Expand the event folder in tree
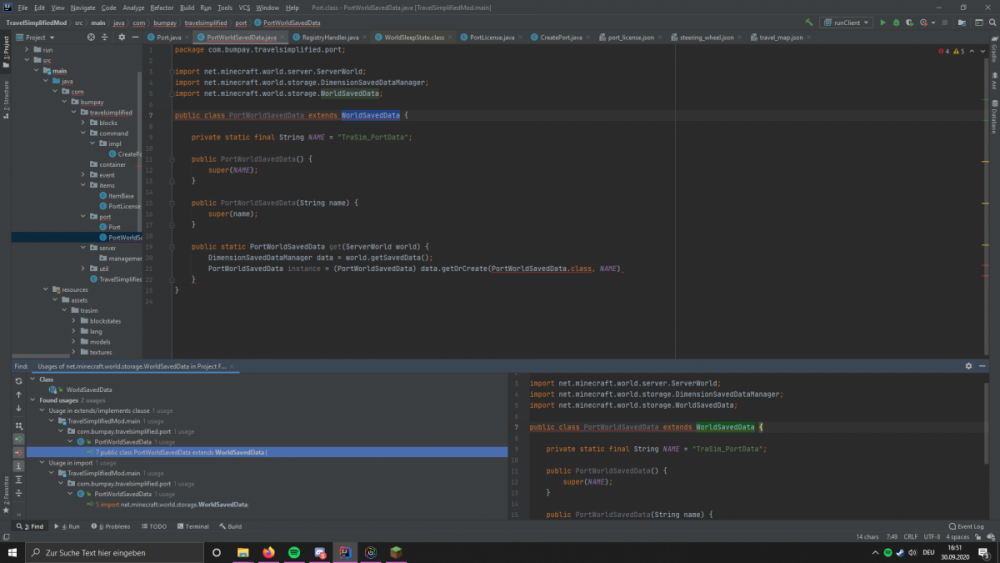This screenshot has width=1000, height=563. tap(85, 175)
